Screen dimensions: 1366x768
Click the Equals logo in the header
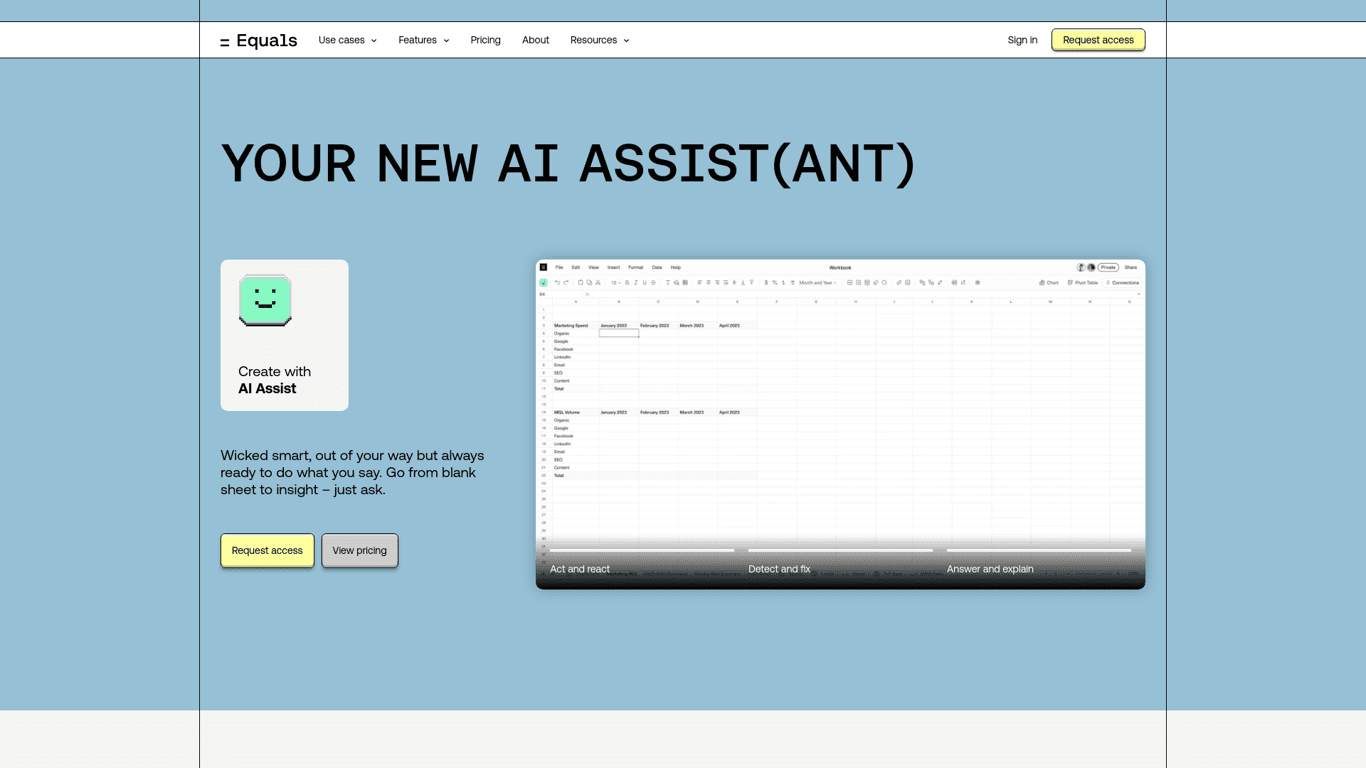coord(259,40)
